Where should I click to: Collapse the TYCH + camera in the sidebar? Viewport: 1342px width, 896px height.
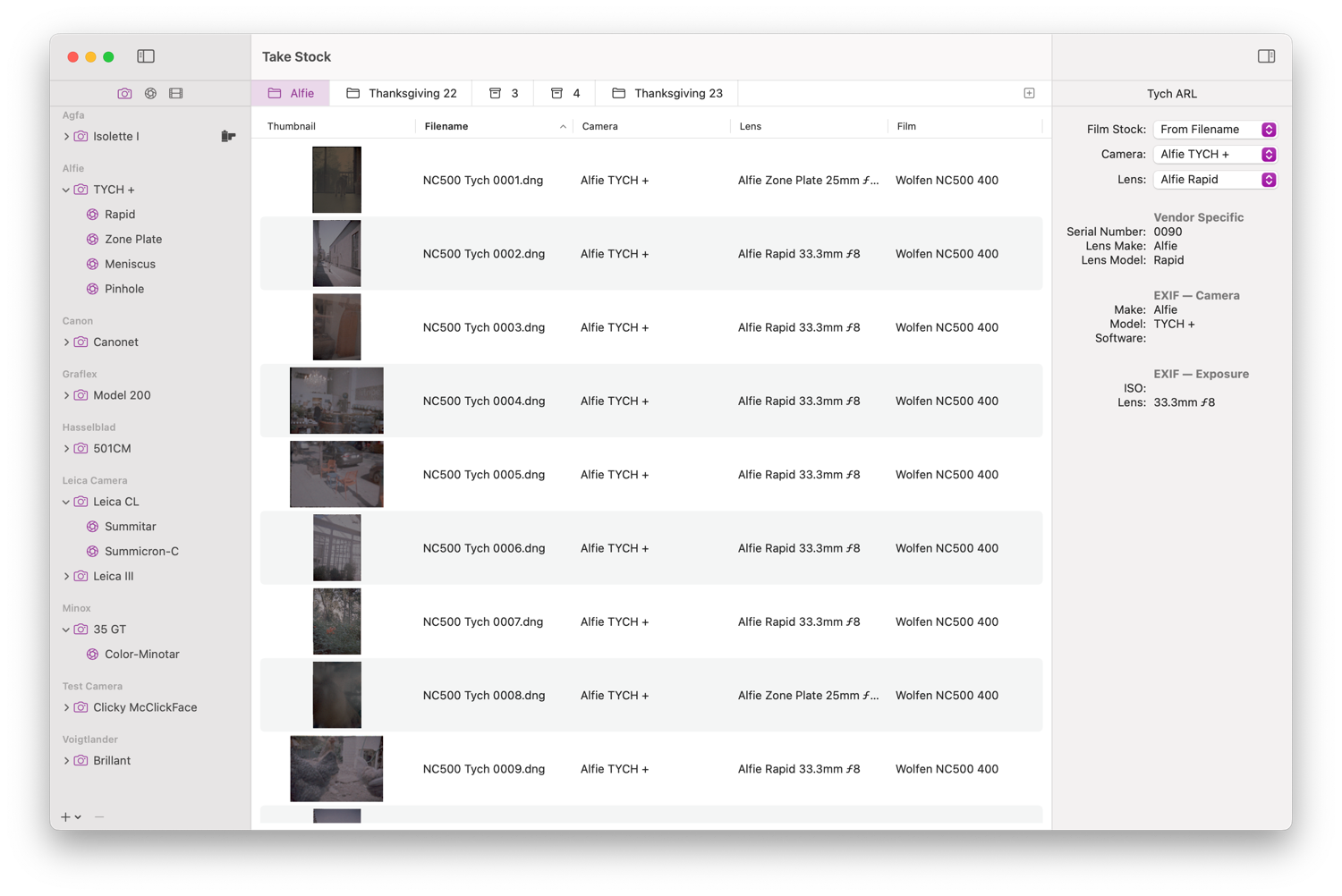tap(66, 189)
